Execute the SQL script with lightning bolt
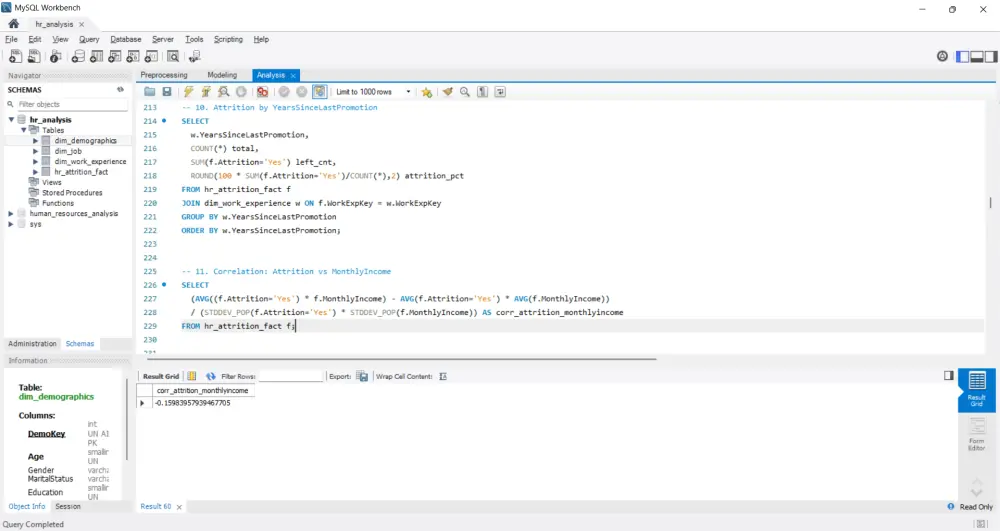 tap(188, 92)
